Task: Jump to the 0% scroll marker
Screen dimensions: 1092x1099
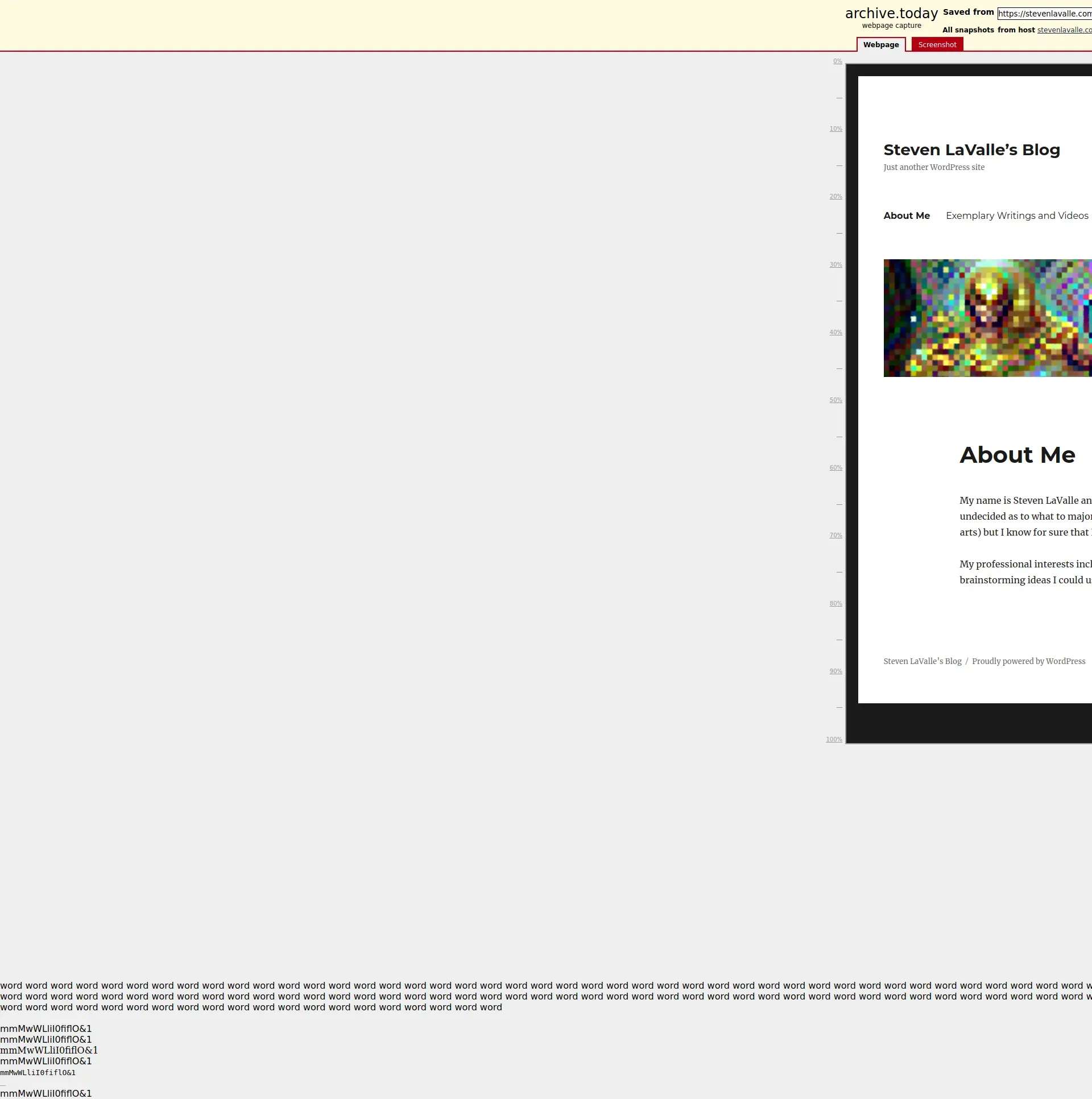Action: coord(837,61)
